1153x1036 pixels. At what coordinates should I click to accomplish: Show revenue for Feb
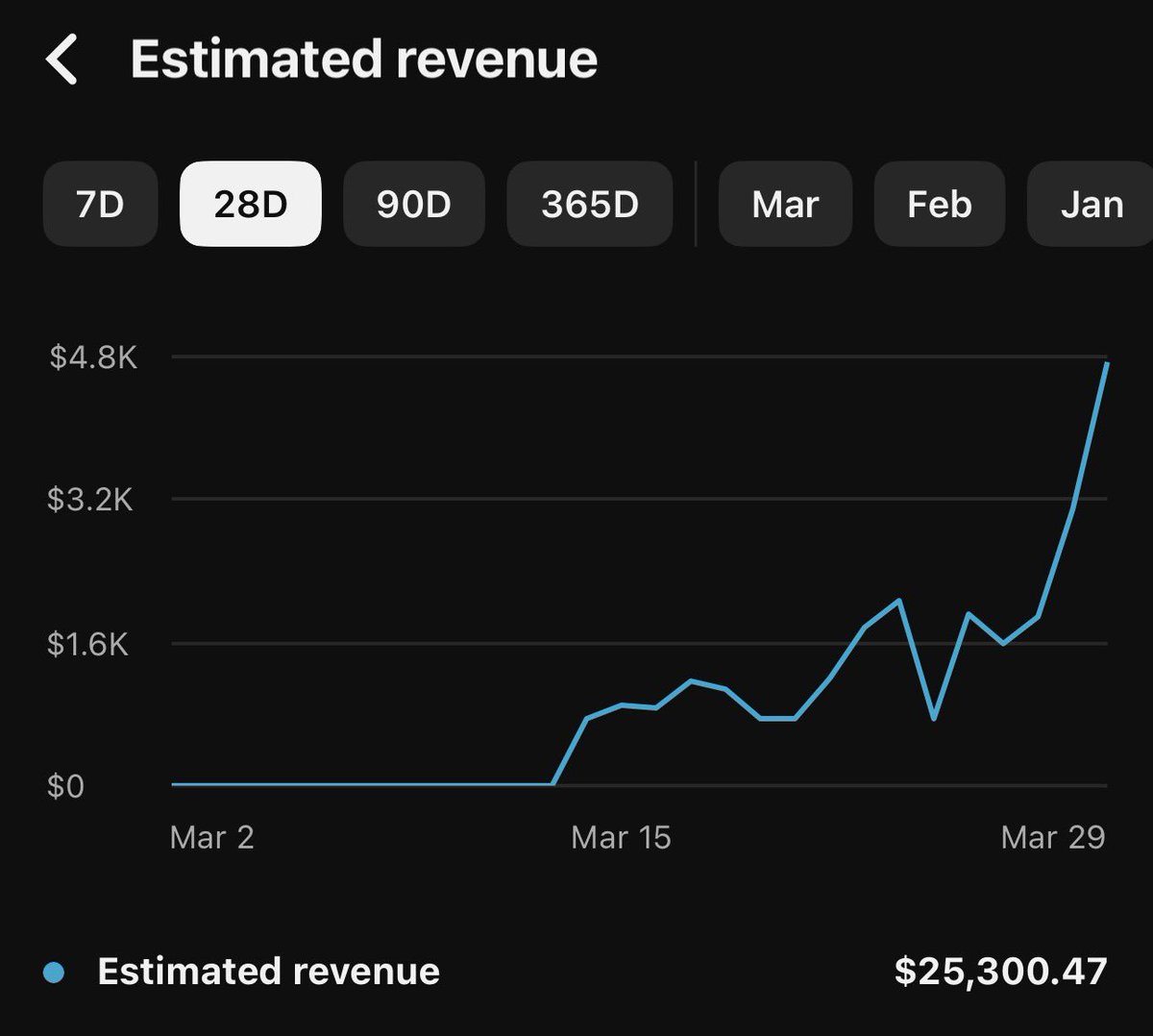point(939,204)
